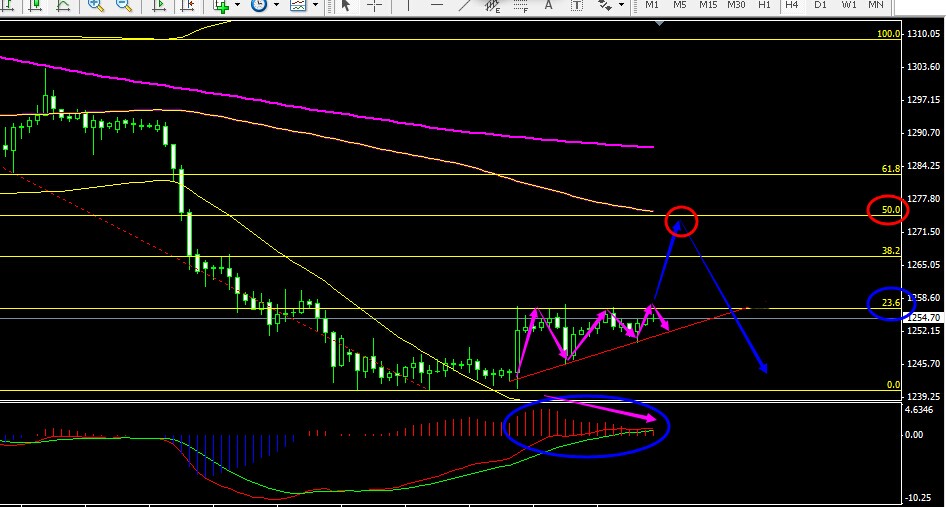Click the 1245.70 price scale value
The image size is (946, 507).
(924, 363)
